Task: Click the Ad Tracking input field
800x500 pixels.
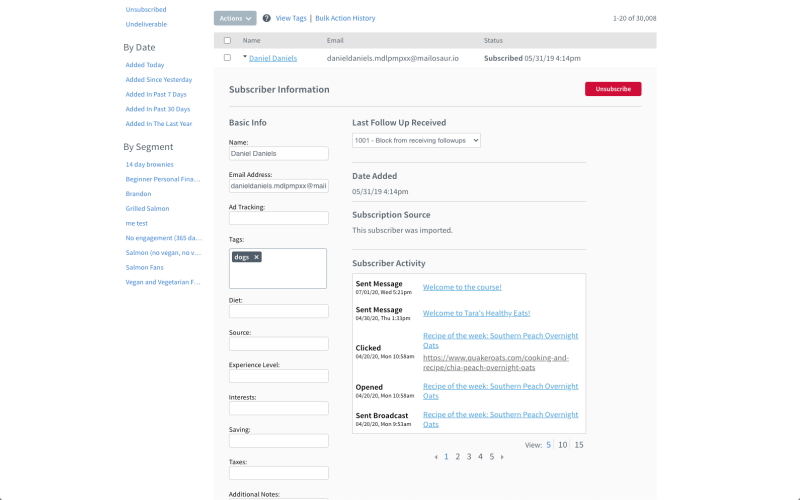Action: point(278,218)
